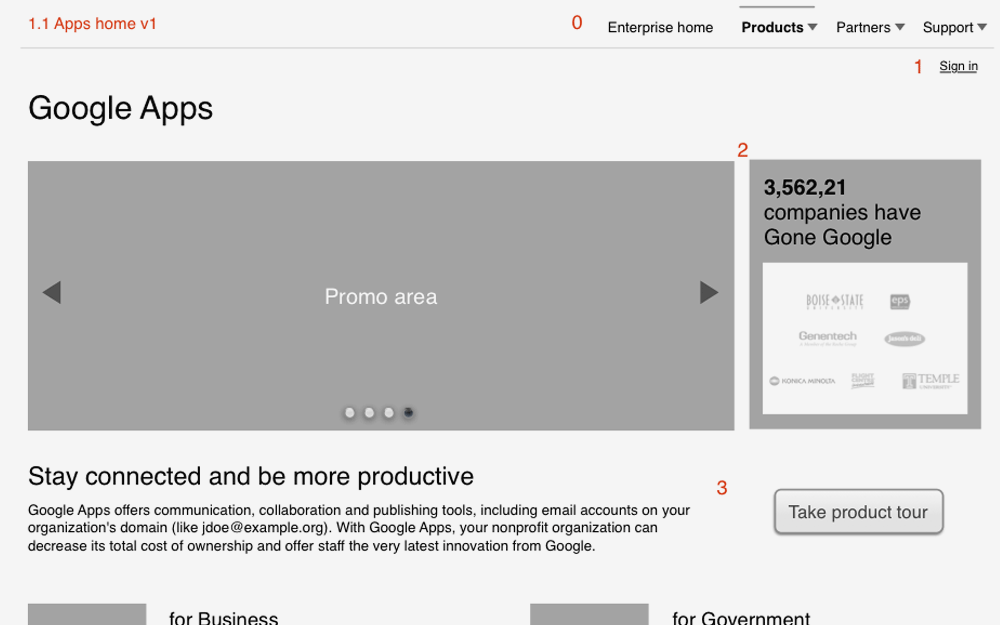Image resolution: width=1000 pixels, height=625 pixels.
Task: Select the first promo carousel dot
Action: point(349,412)
